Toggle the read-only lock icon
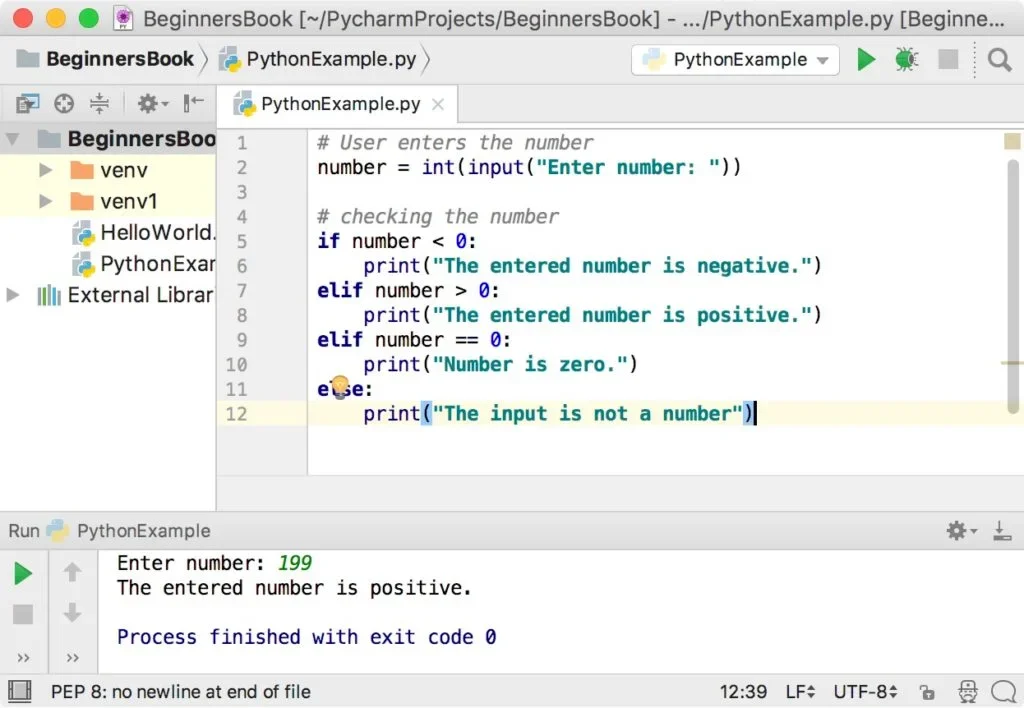The width and height of the screenshot is (1024, 708). click(927, 692)
